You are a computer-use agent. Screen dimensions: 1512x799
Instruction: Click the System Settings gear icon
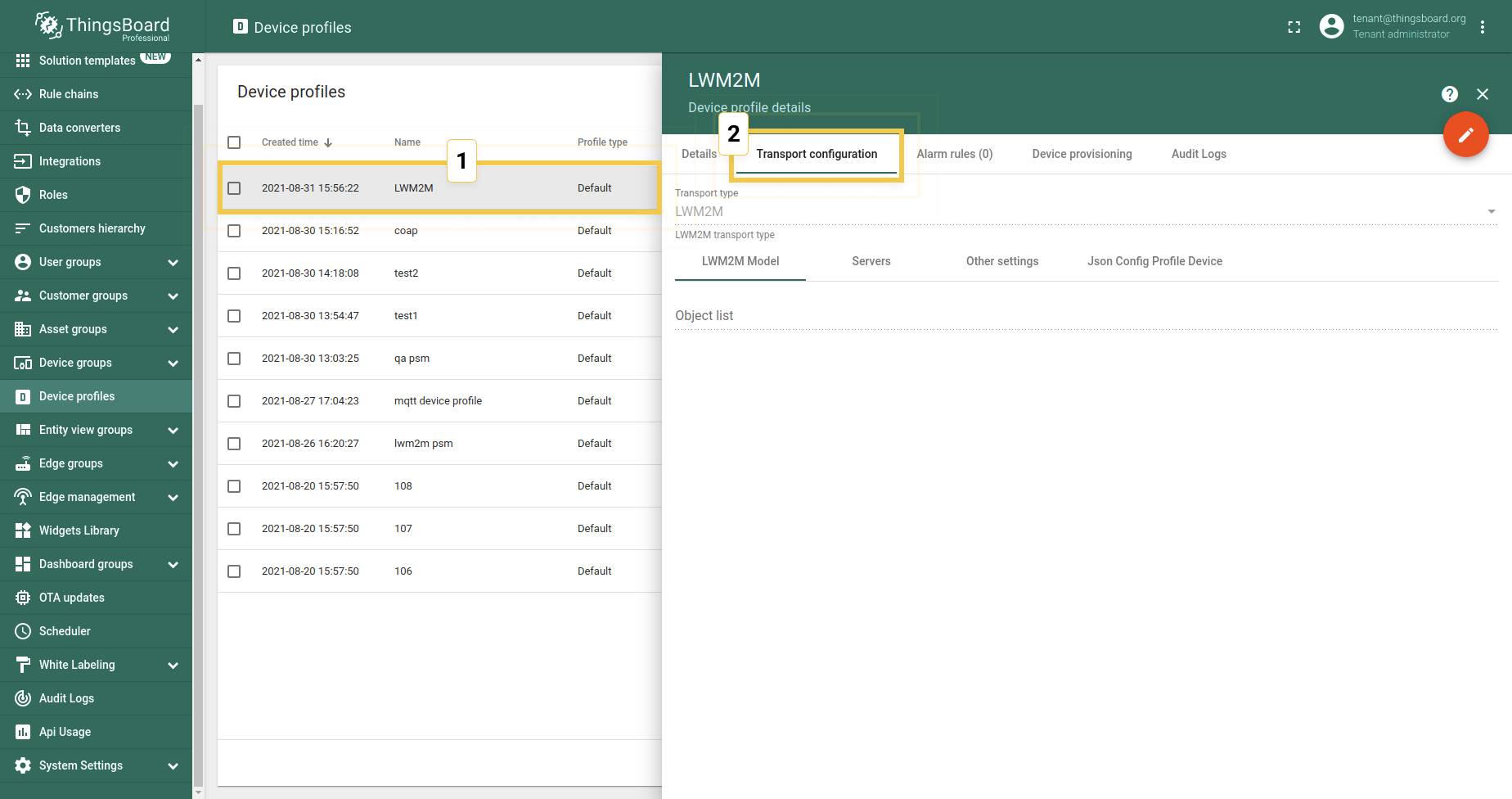click(x=23, y=765)
